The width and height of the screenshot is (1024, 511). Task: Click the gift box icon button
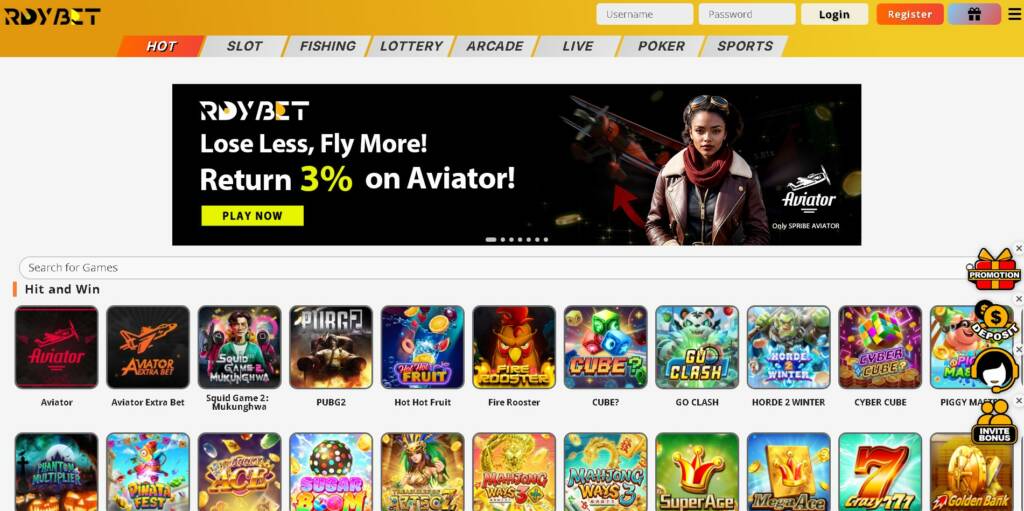974,14
